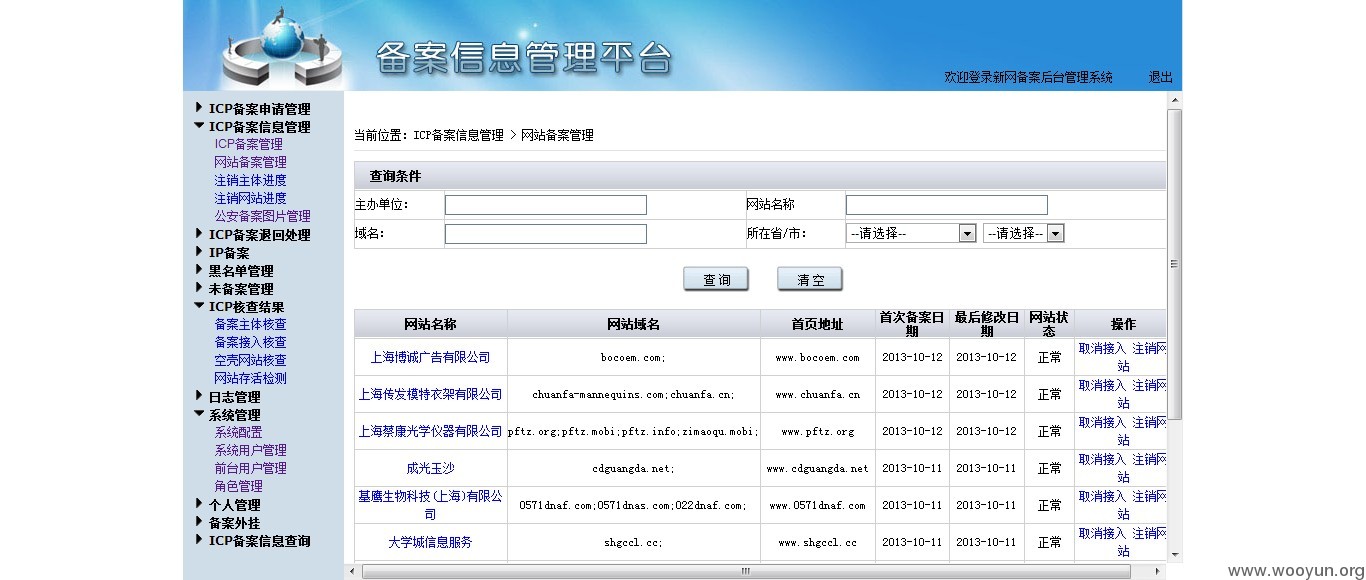The width and height of the screenshot is (1366, 580).
Task: Open 网站备案管理 in the sidebar
Action: 250,162
